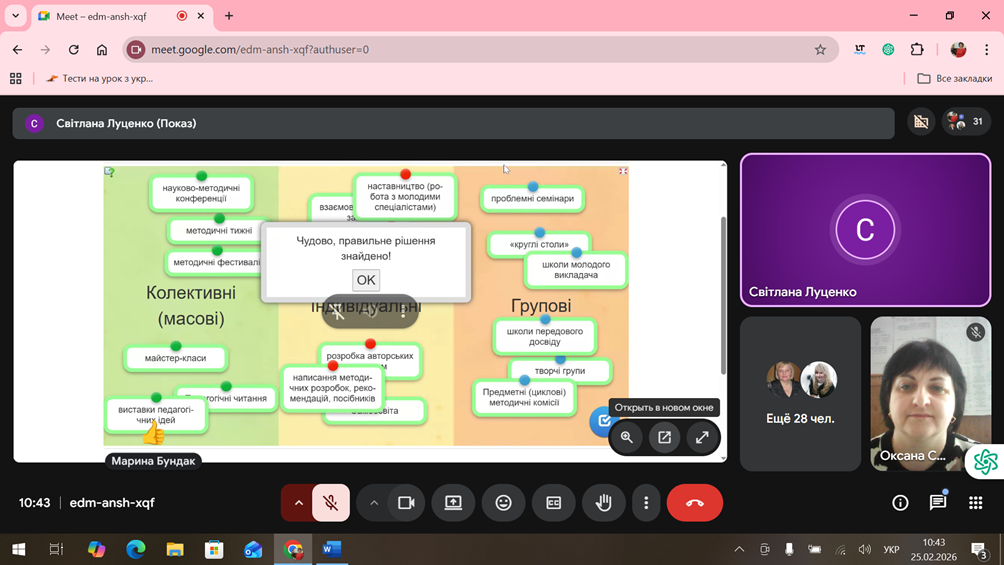Expand video settings arrow beside camera
Screen dimensions: 1004x565
pos(374,503)
